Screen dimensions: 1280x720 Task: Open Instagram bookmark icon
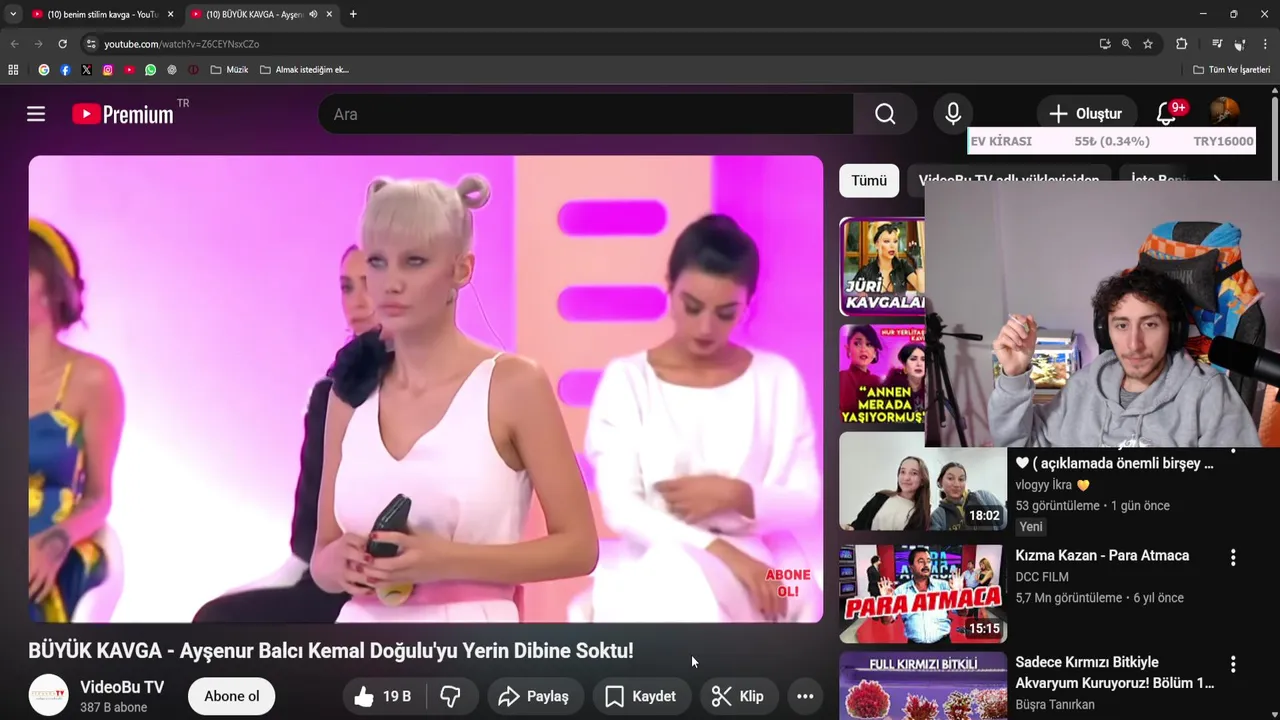[x=108, y=70]
